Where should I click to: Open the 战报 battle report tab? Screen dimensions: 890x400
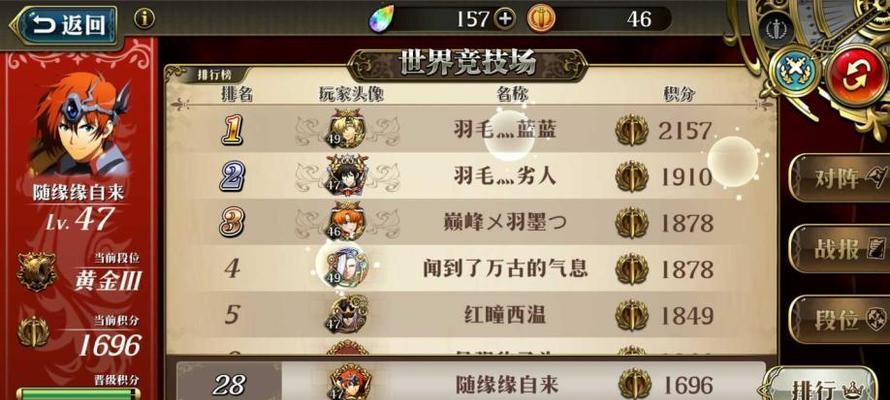pos(841,249)
